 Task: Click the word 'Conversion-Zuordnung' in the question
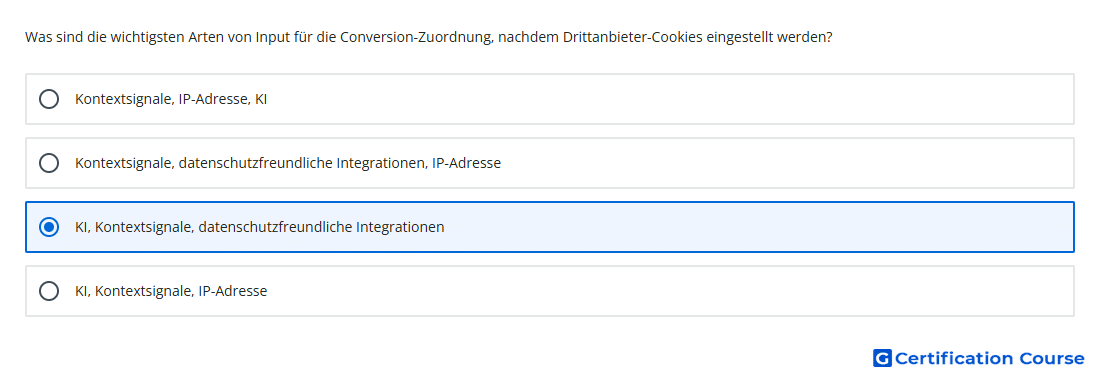[x=412, y=37]
